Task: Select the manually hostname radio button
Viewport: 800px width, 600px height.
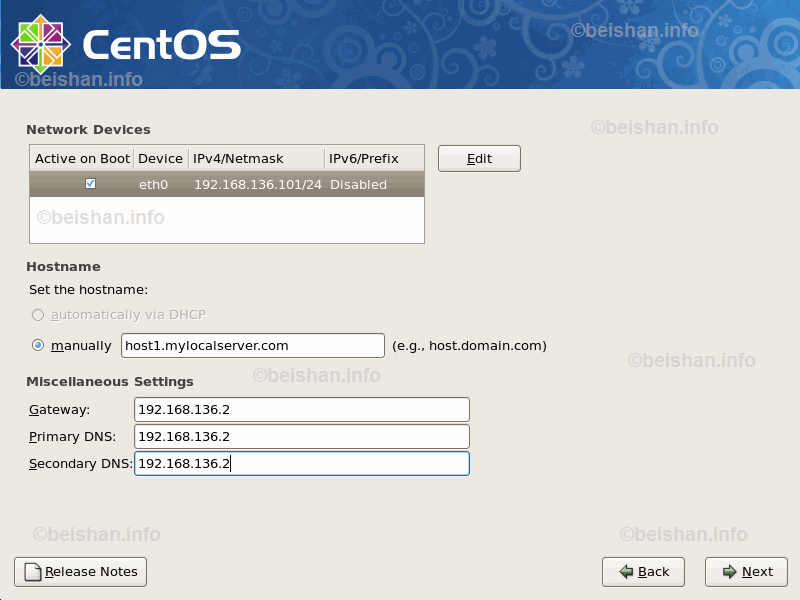Action: click(x=38, y=346)
